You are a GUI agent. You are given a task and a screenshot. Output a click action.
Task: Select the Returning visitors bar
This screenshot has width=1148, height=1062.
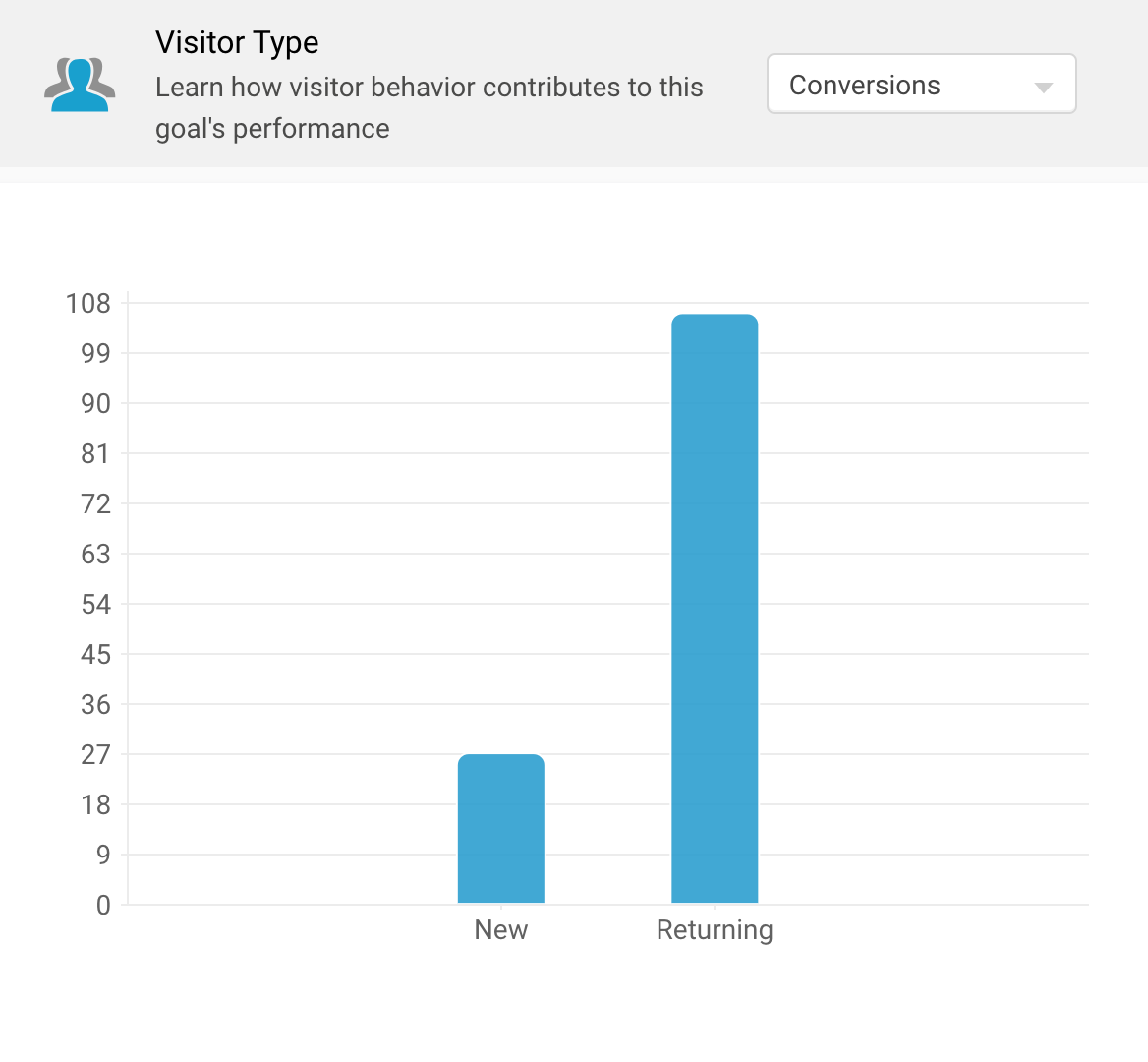click(715, 608)
